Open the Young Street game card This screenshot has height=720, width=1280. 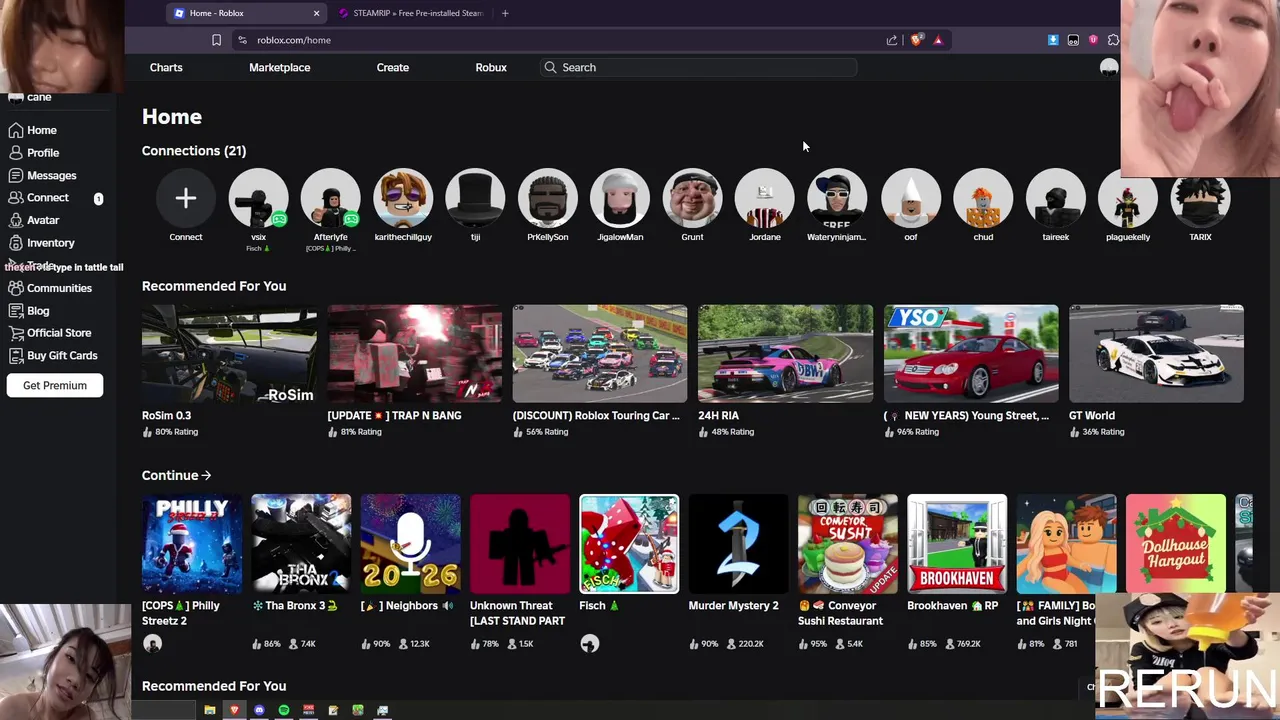(x=971, y=354)
